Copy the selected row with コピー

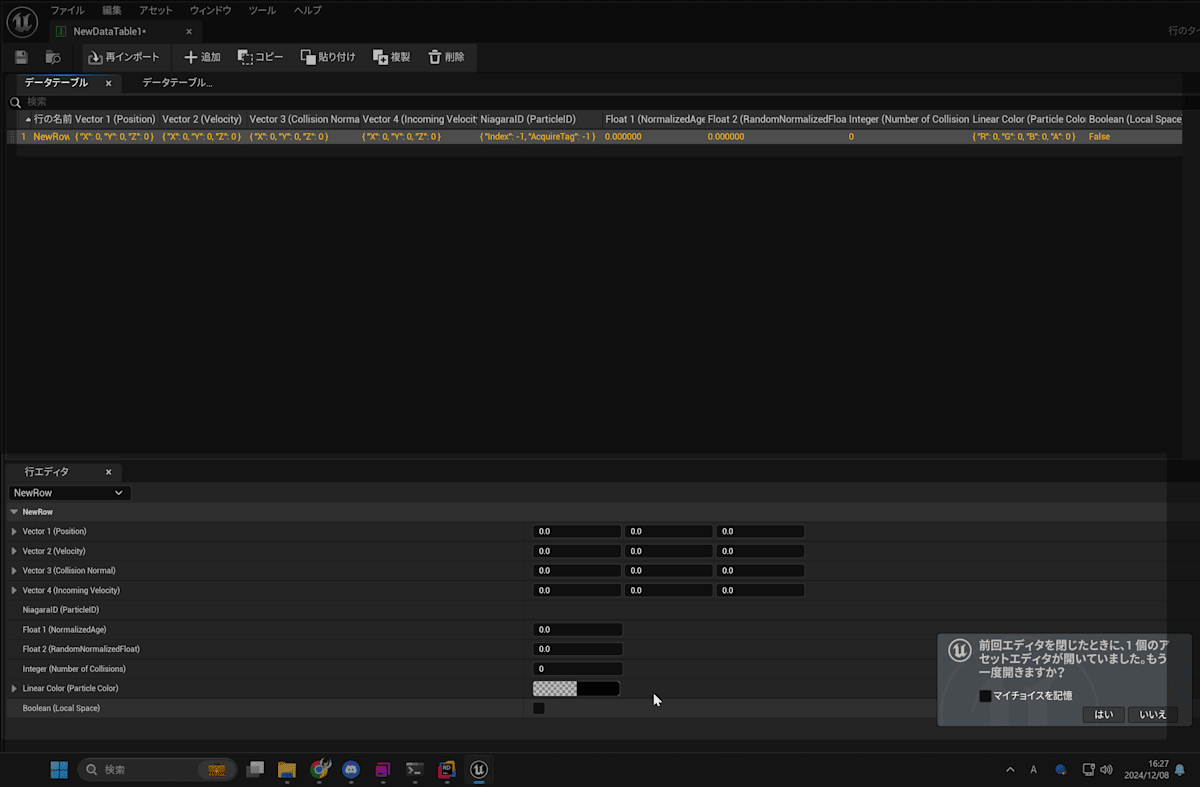261,58
